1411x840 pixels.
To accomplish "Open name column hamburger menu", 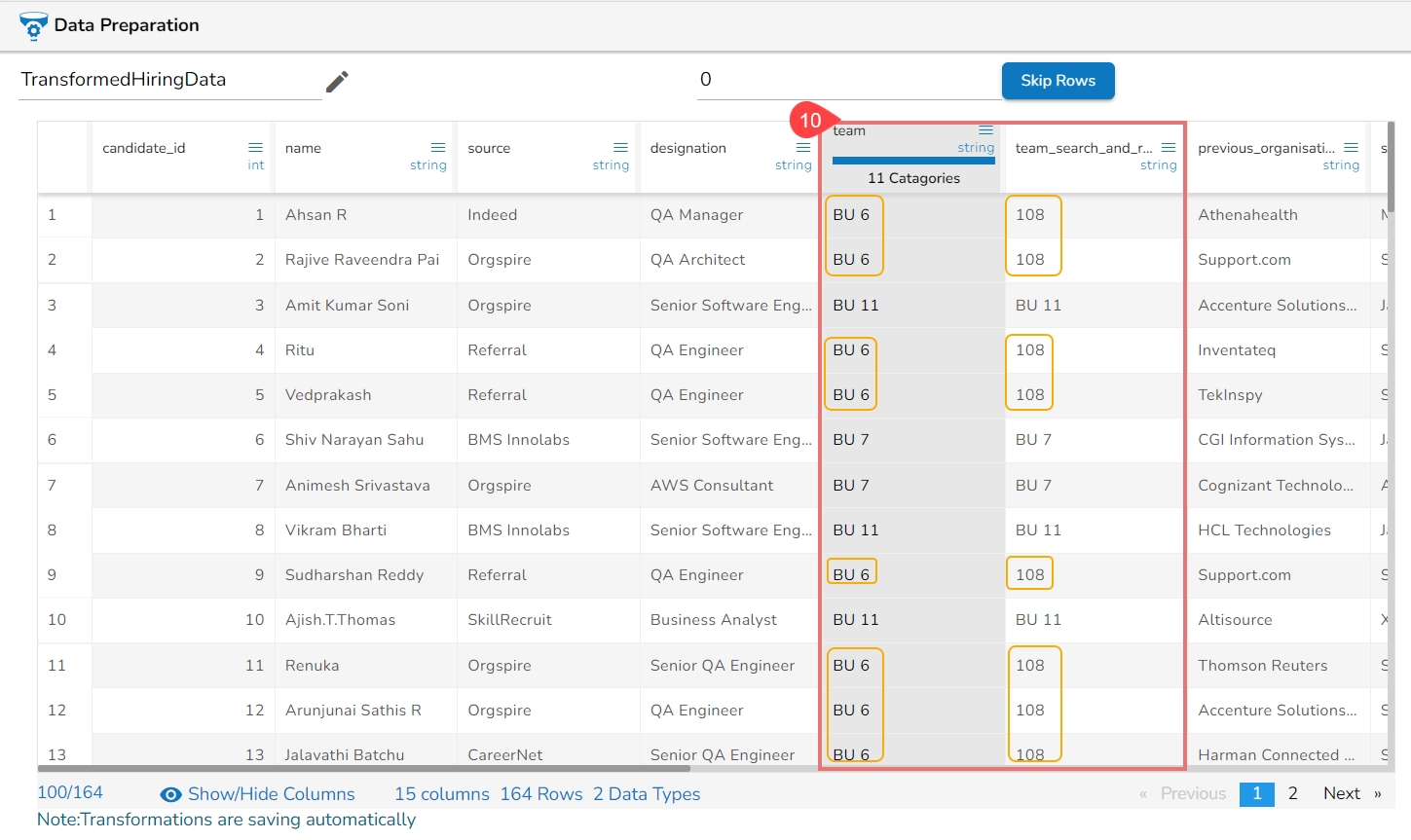I will click(438, 148).
